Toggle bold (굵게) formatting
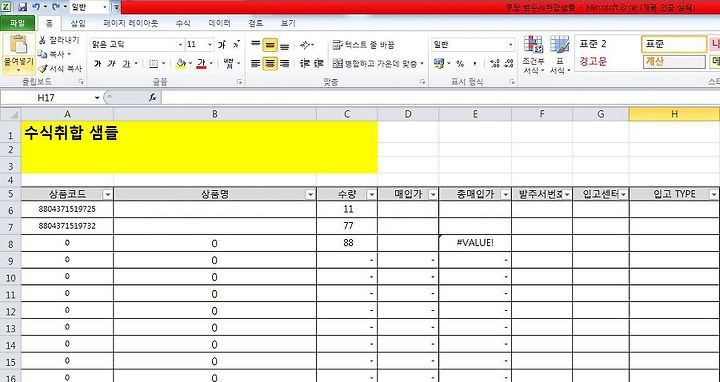This screenshot has height=382, width=720. [97, 63]
